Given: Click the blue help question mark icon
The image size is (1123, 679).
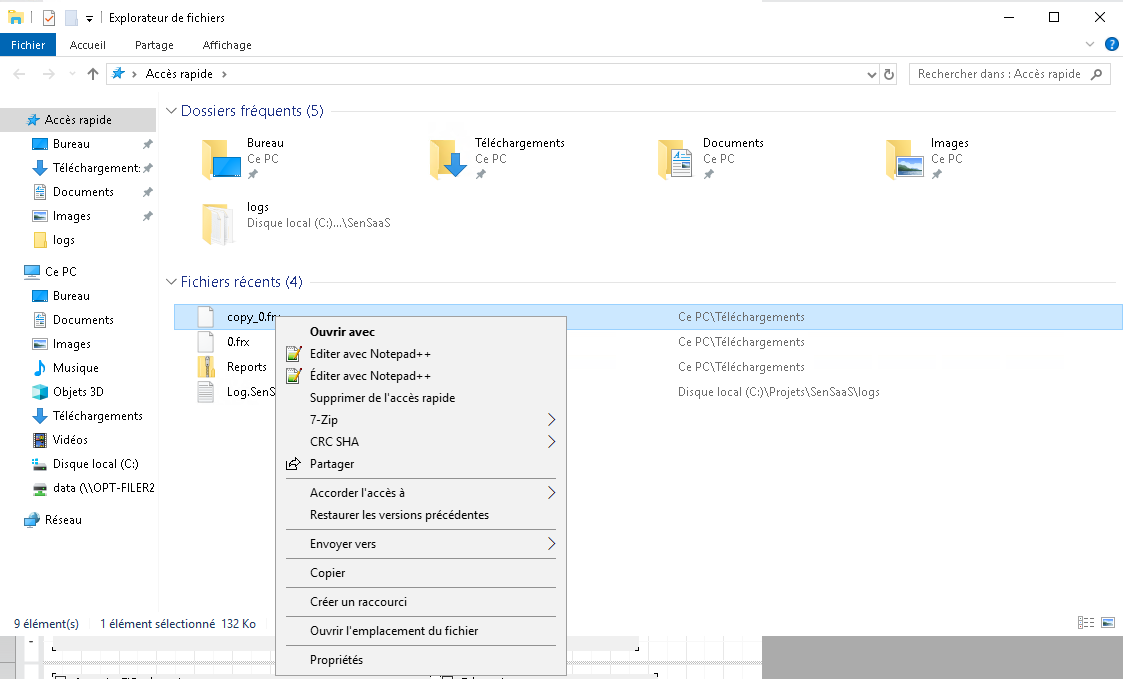Looking at the screenshot, I should [x=1111, y=45].
